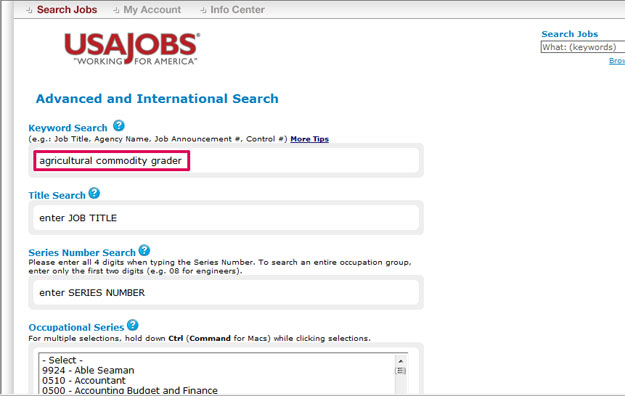Click the What: (keywords) search box
The image size is (625, 396).
point(583,47)
